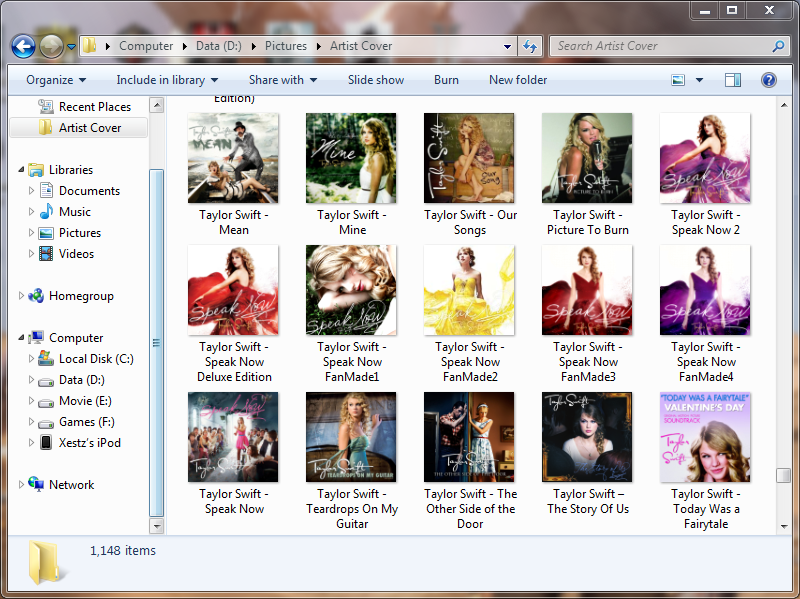
Task: Expand the Music library node
Action: pos(31,212)
